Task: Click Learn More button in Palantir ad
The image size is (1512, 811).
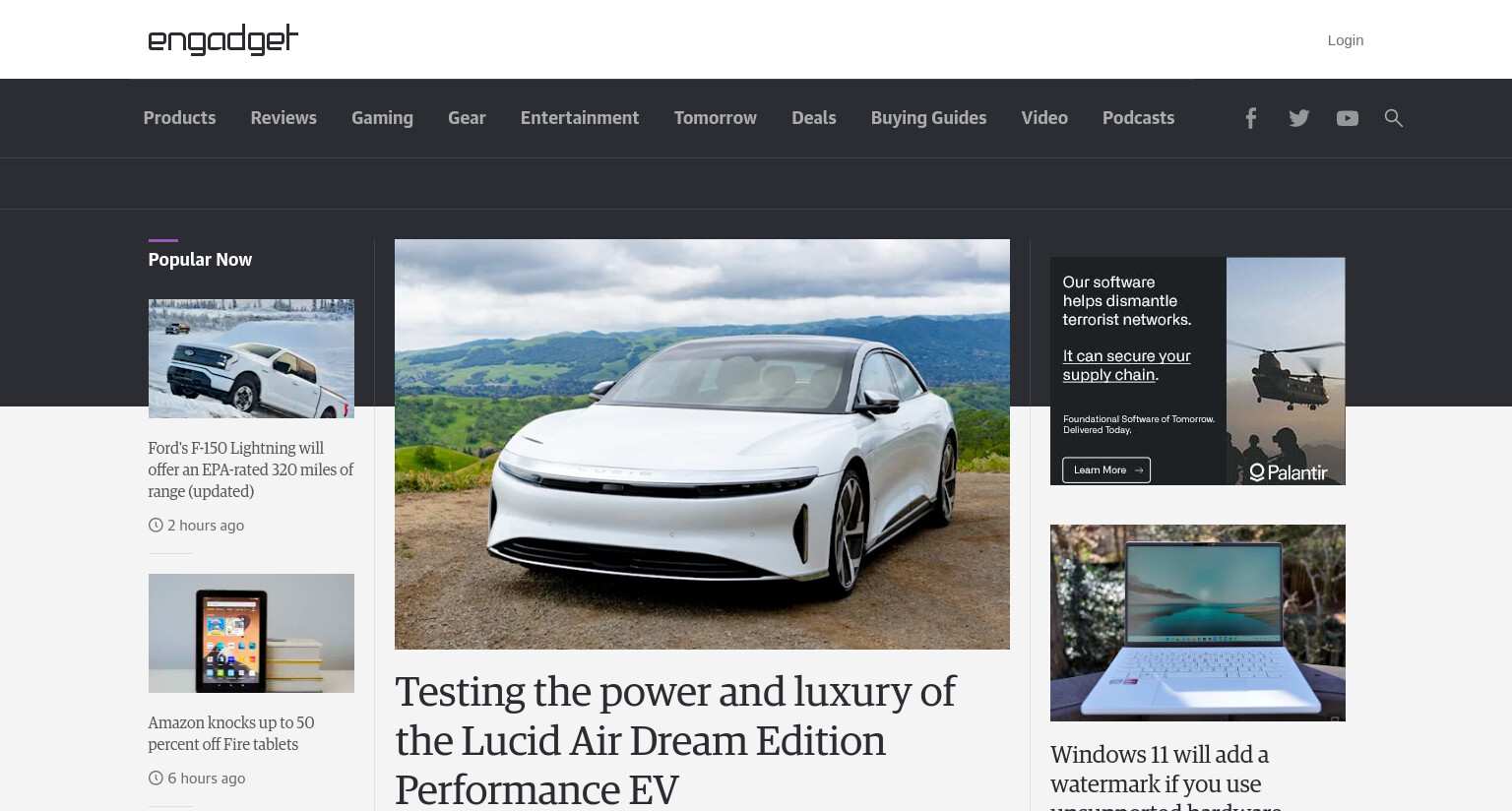Action: (x=1106, y=470)
